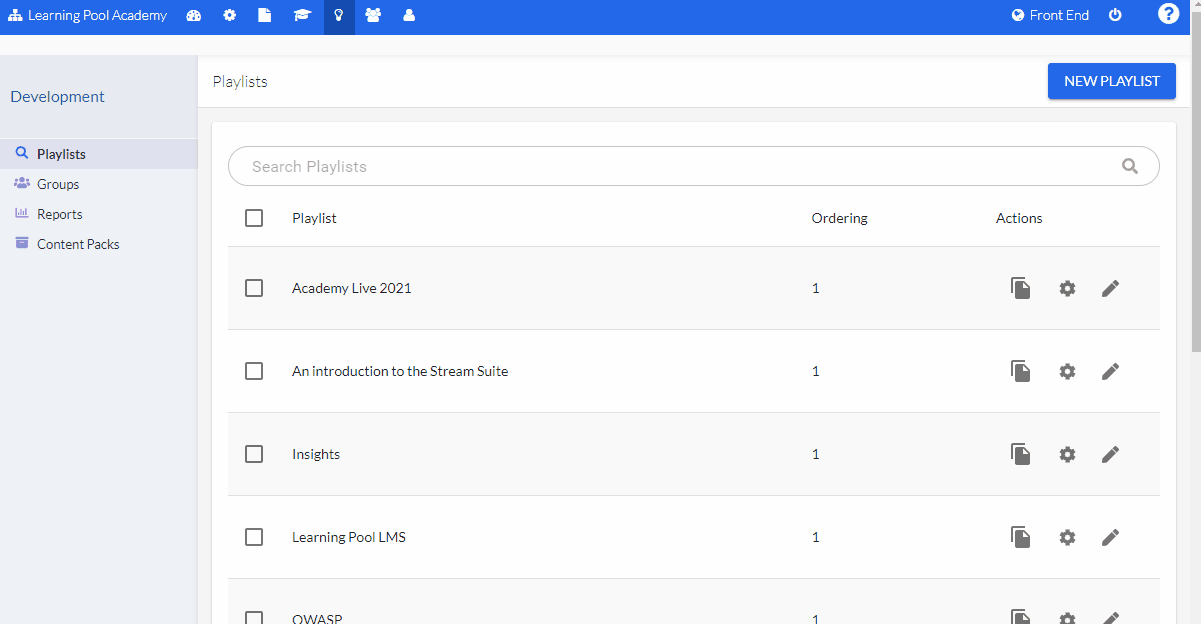Open the courses graduation cap icon
This screenshot has height=624, width=1201.
[x=302, y=16]
